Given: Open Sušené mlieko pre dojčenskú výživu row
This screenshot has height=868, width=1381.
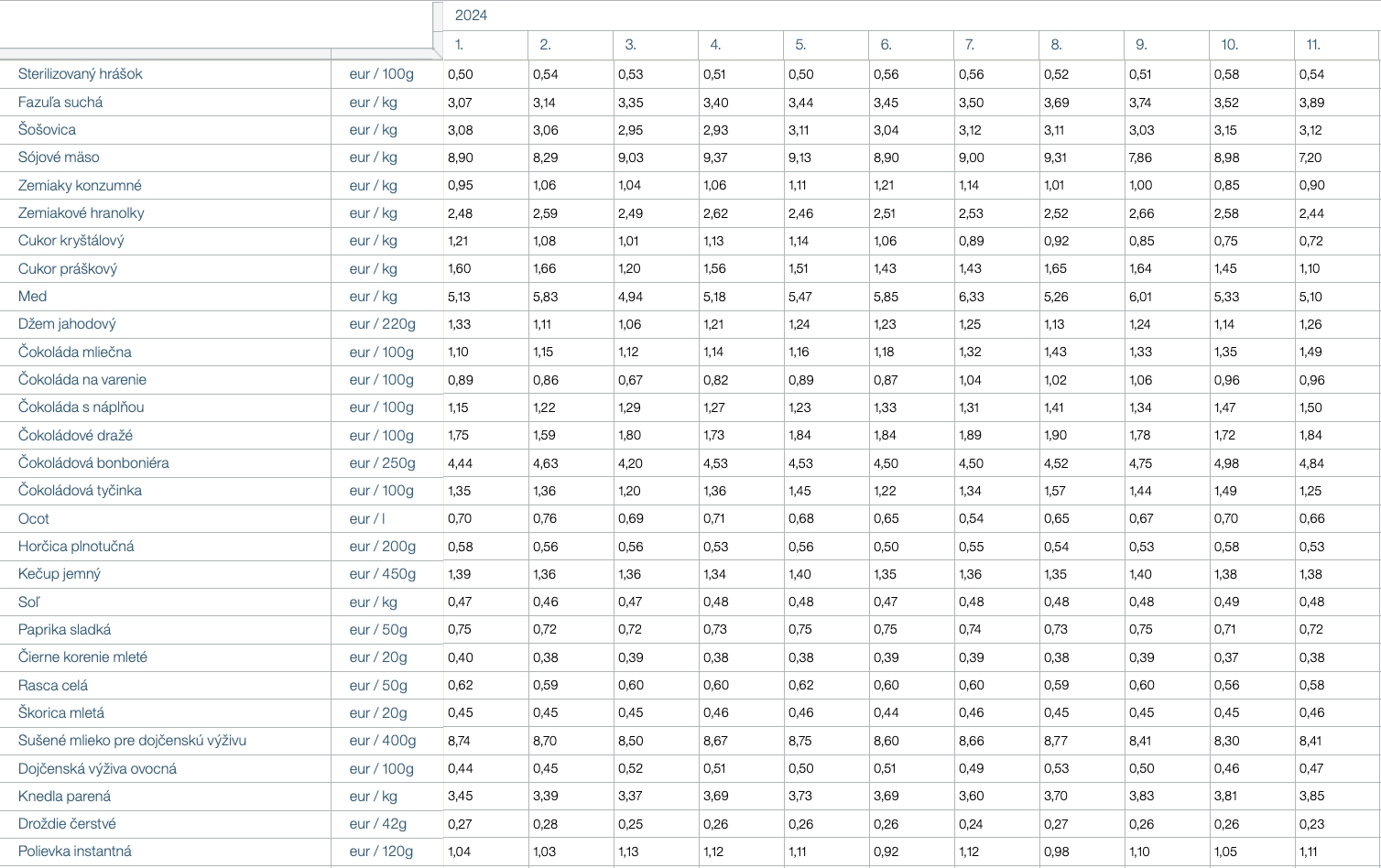Looking at the screenshot, I should pos(132,741).
